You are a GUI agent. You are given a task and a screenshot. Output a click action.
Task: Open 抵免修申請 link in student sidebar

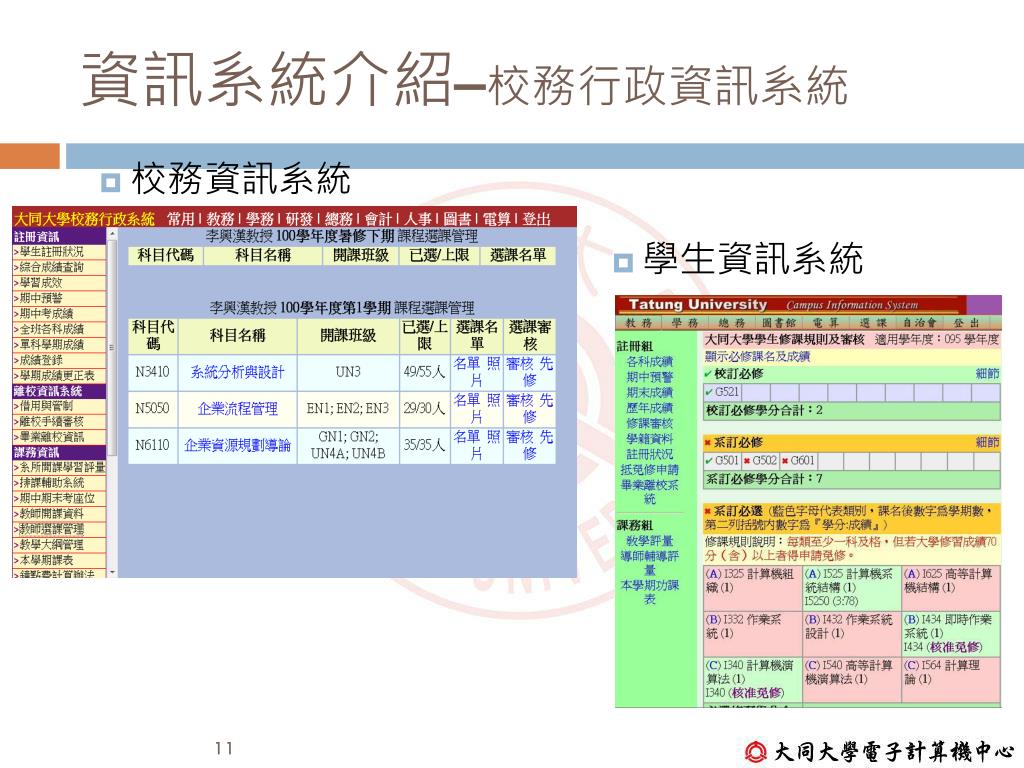[650, 470]
